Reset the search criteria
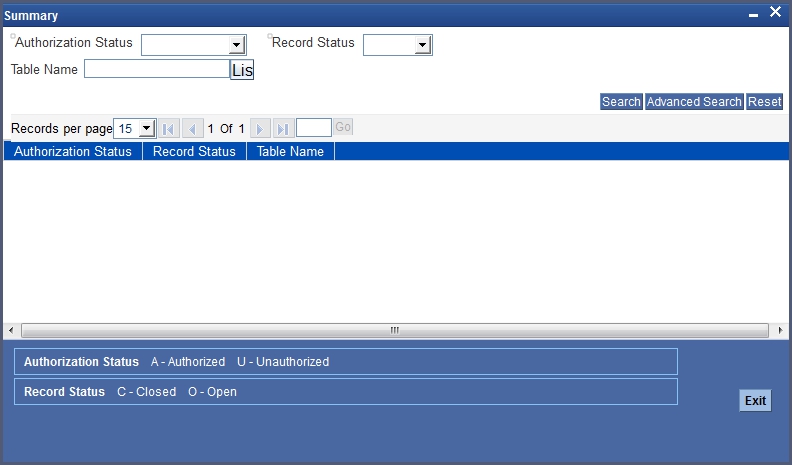Viewport: 792px width, 465px height. 765,101
